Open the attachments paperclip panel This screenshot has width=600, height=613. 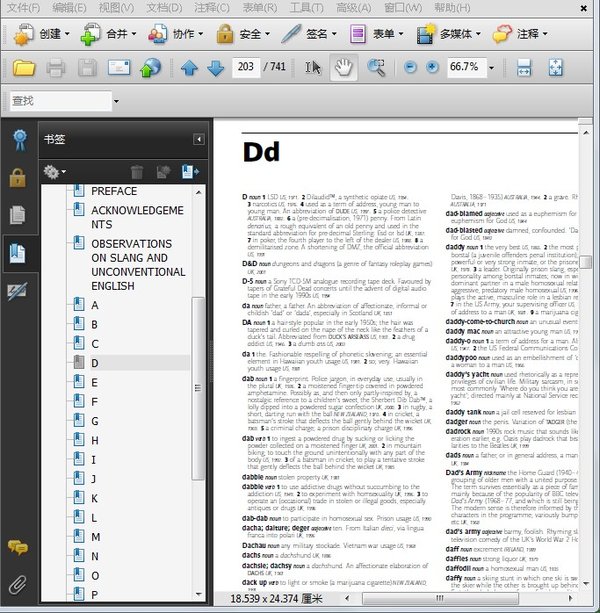point(18,585)
